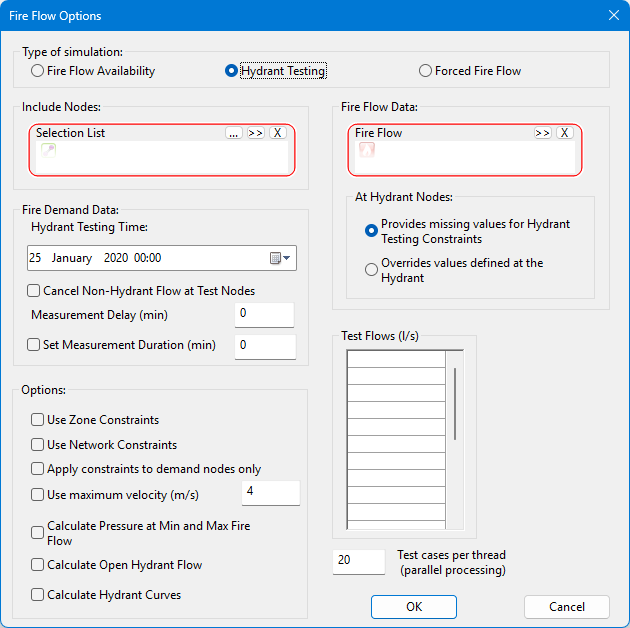Click the Fire Flow >> button

coord(542,133)
